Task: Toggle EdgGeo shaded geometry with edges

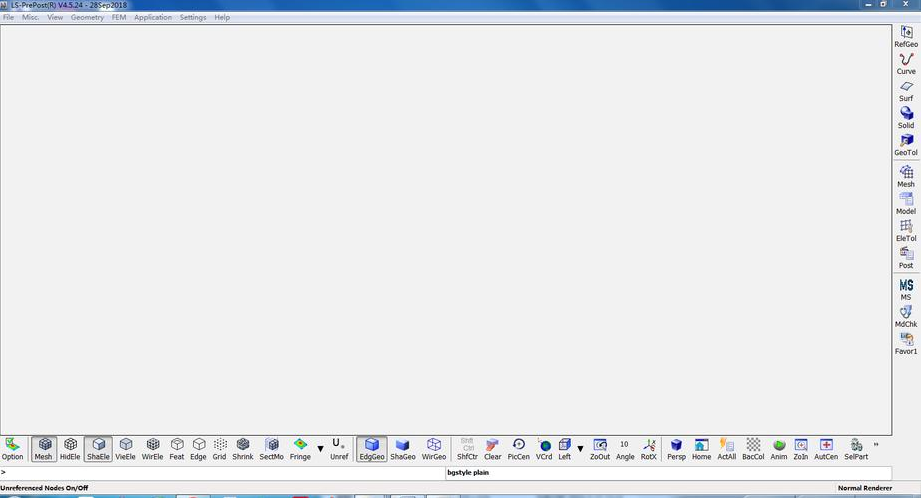Action: [x=372, y=449]
